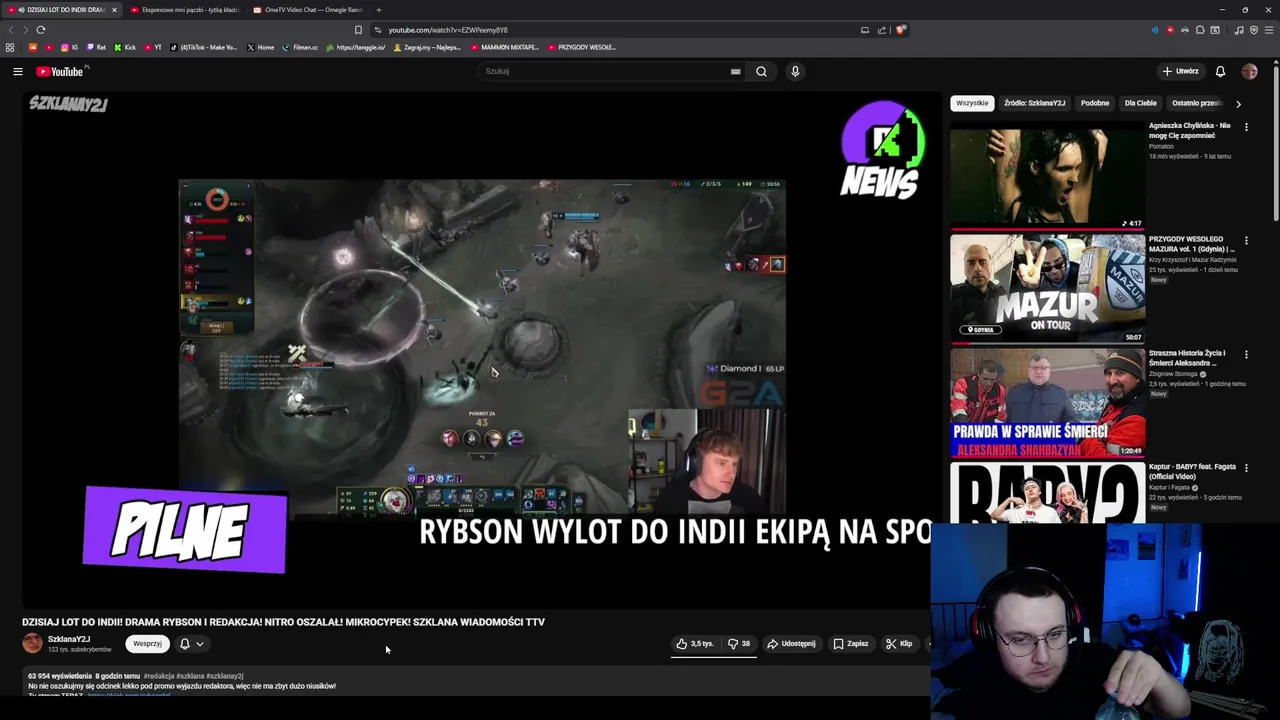The image size is (1280, 720).
Task: Open a new browser tab
Action: point(378,10)
